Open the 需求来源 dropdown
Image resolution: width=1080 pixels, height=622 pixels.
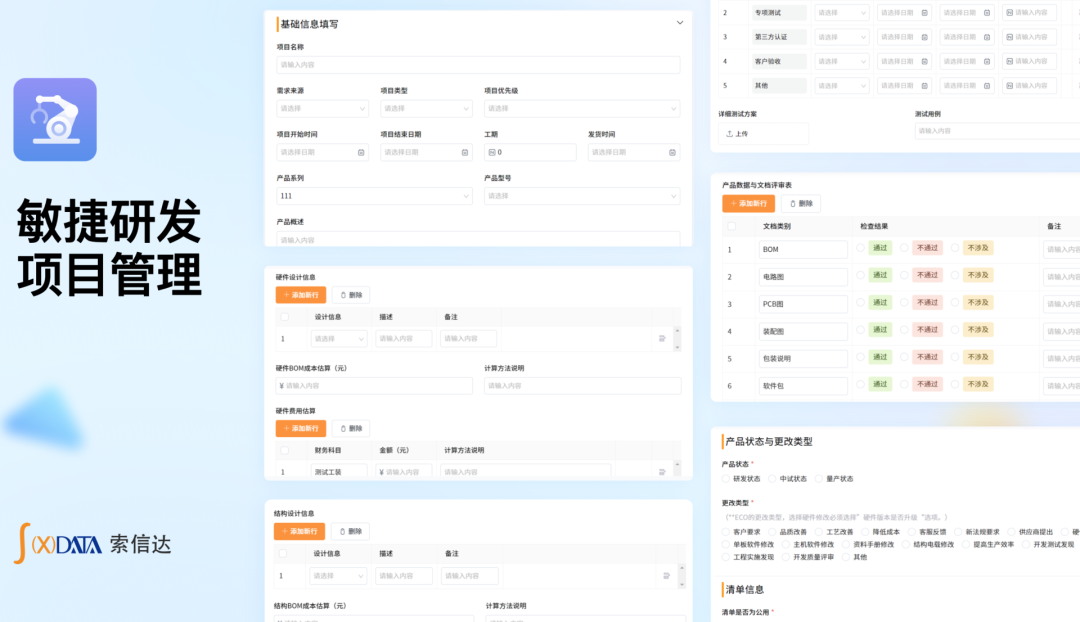point(322,108)
